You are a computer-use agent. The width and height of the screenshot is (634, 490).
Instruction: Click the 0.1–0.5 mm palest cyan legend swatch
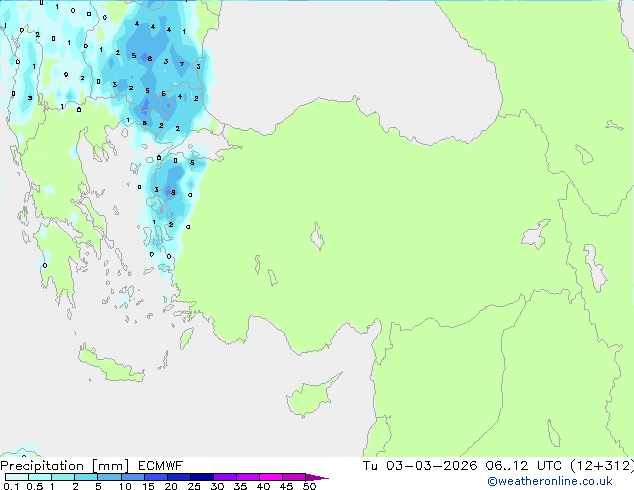click(x=17, y=477)
